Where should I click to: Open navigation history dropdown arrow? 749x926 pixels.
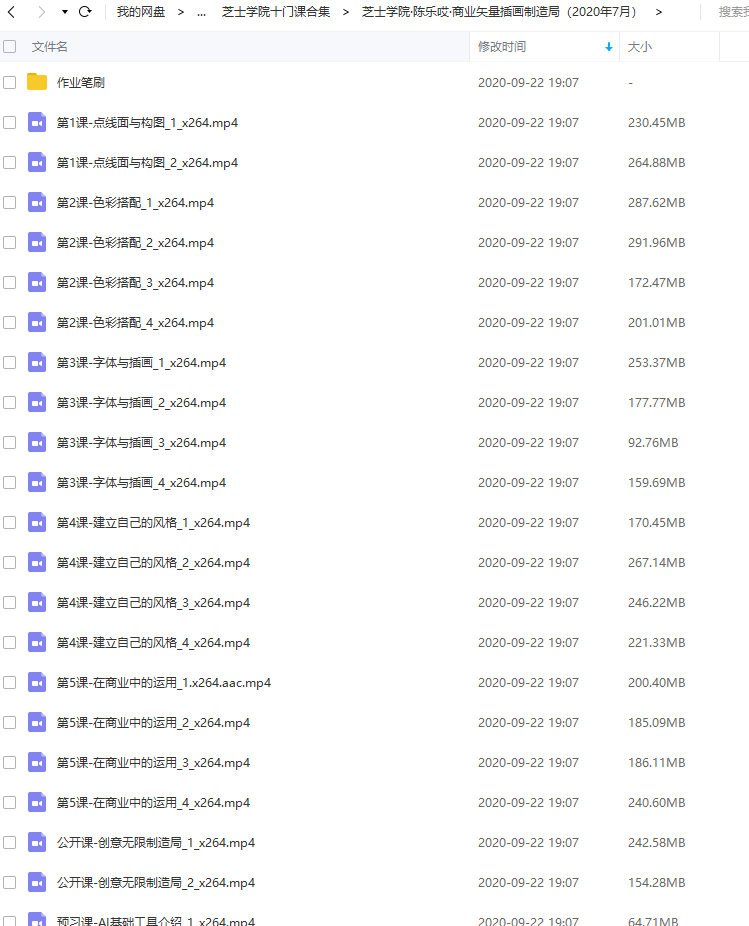click(x=64, y=12)
